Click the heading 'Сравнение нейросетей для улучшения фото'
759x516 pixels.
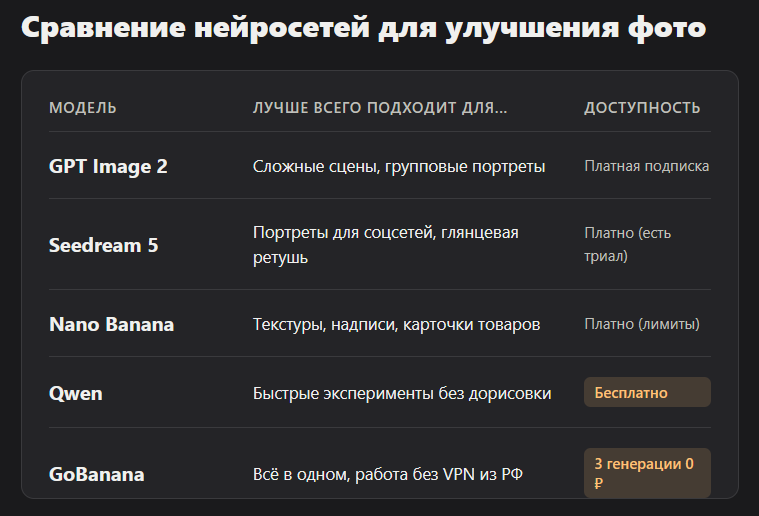364,28
